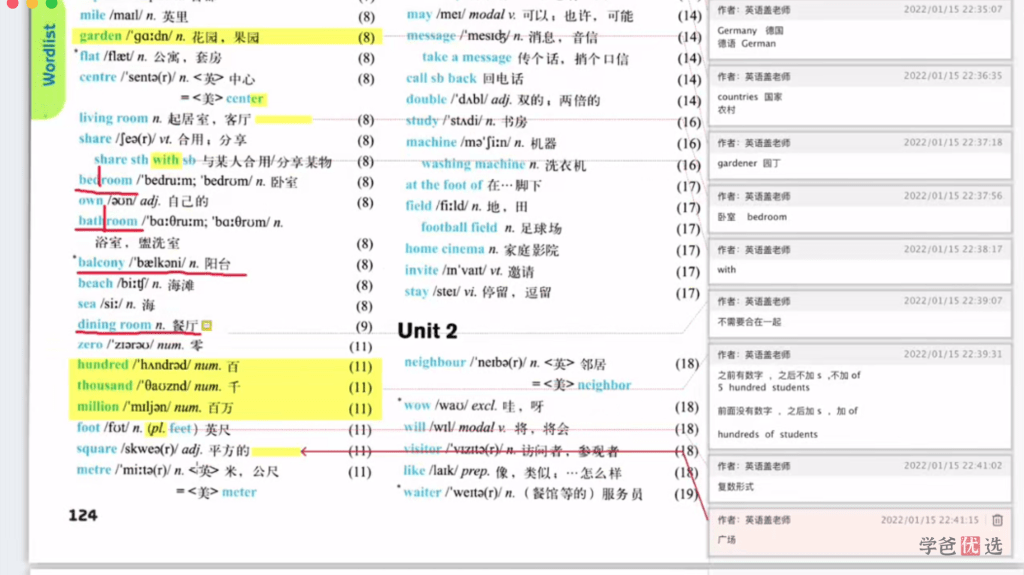Viewport: 1024px width, 575px height.
Task: Click the phrase football field
Action: coord(458,227)
